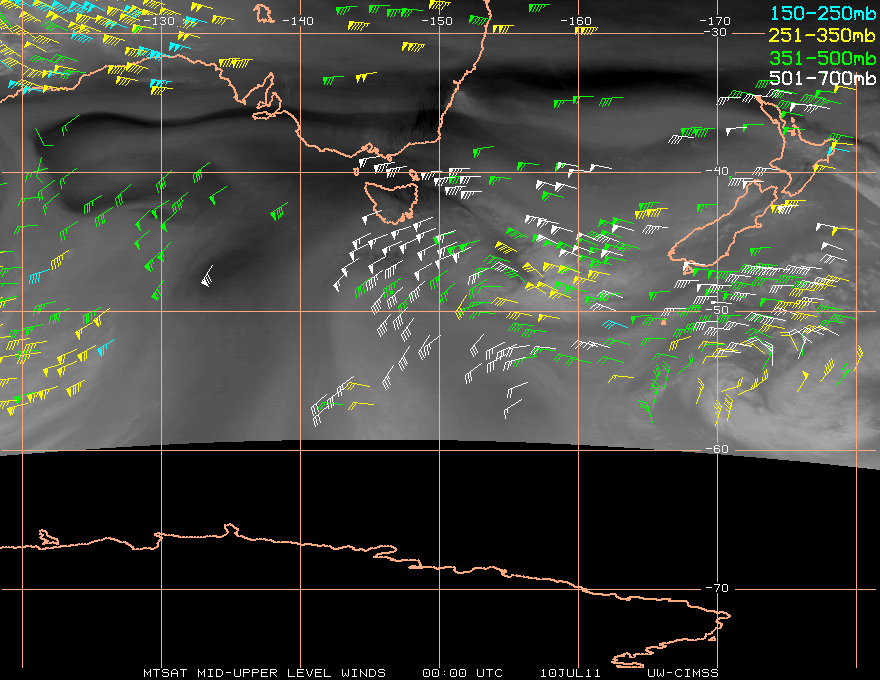Click the -30 latitude label
Viewport: 880px width, 680px height.
coord(716,32)
